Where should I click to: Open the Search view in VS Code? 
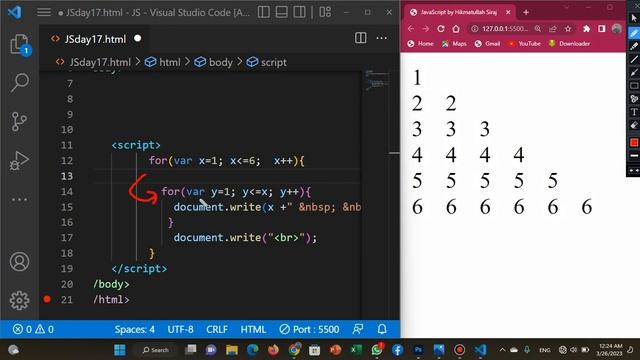pos(19,83)
